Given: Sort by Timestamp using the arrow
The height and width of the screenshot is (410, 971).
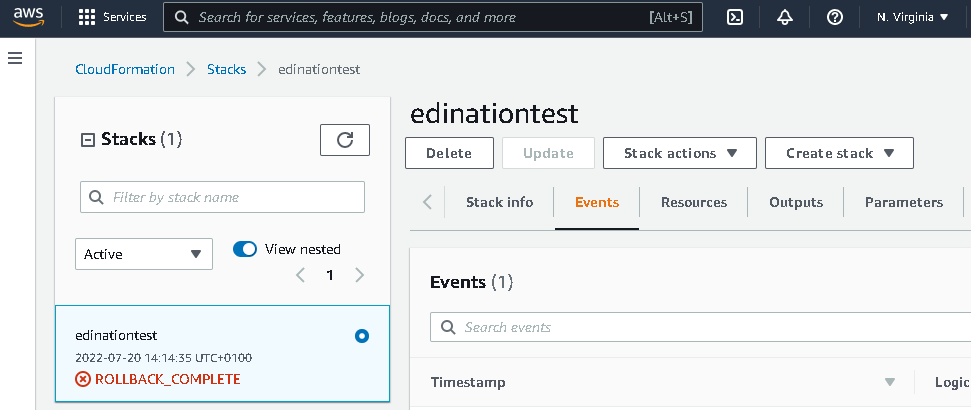Looking at the screenshot, I should pos(890,383).
